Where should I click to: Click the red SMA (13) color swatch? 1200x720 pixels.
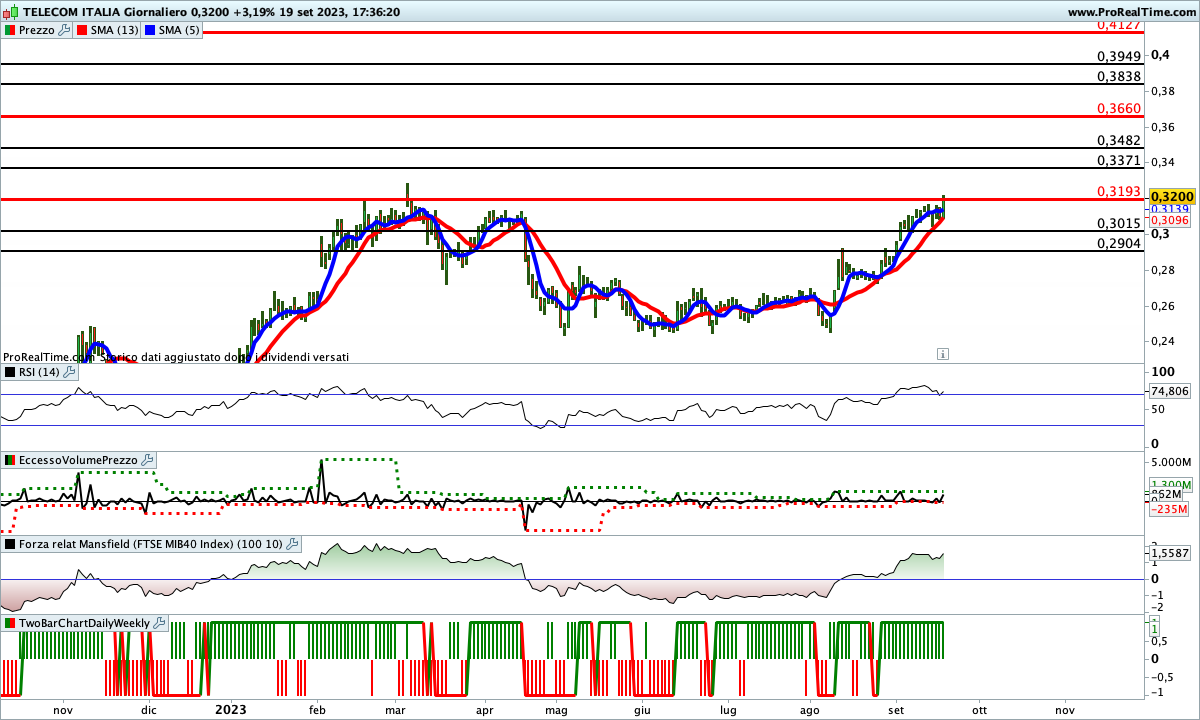point(82,31)
